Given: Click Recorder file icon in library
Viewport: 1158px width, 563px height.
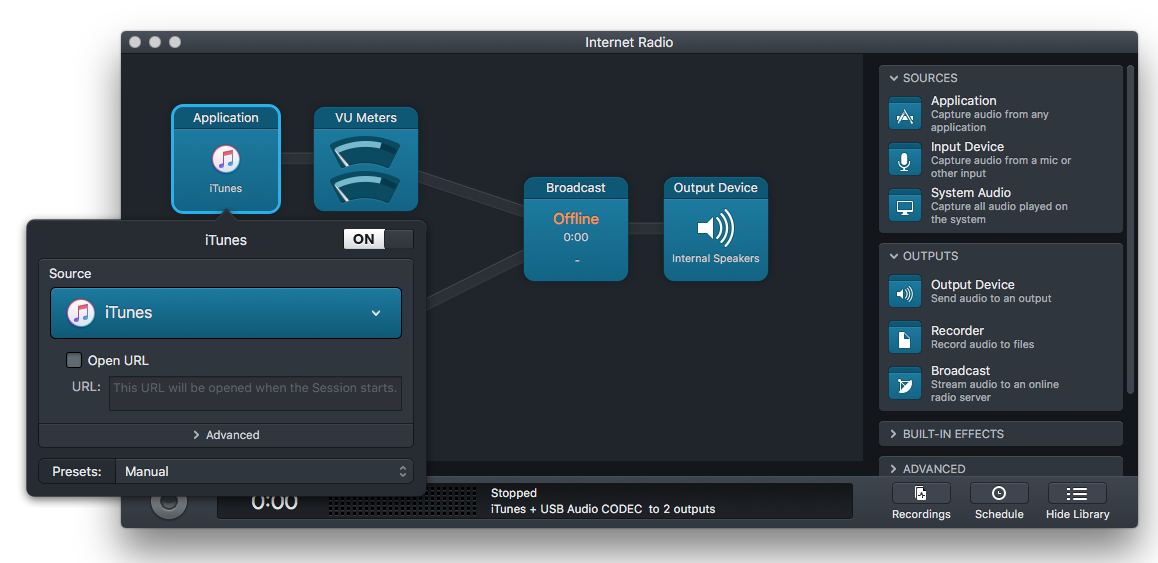Looking at the screenshot, I should (x=905, y=337).
